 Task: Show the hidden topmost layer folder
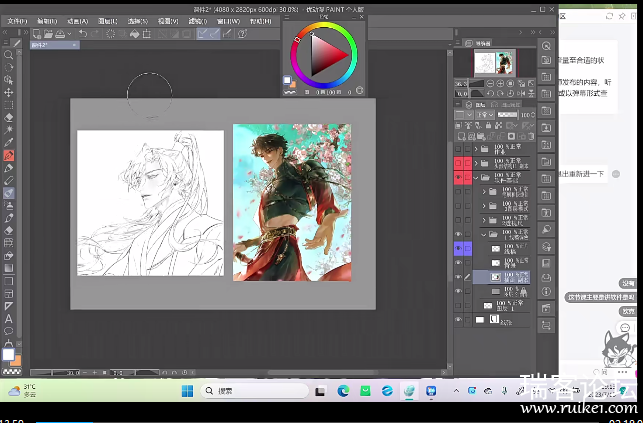(458, 149)
